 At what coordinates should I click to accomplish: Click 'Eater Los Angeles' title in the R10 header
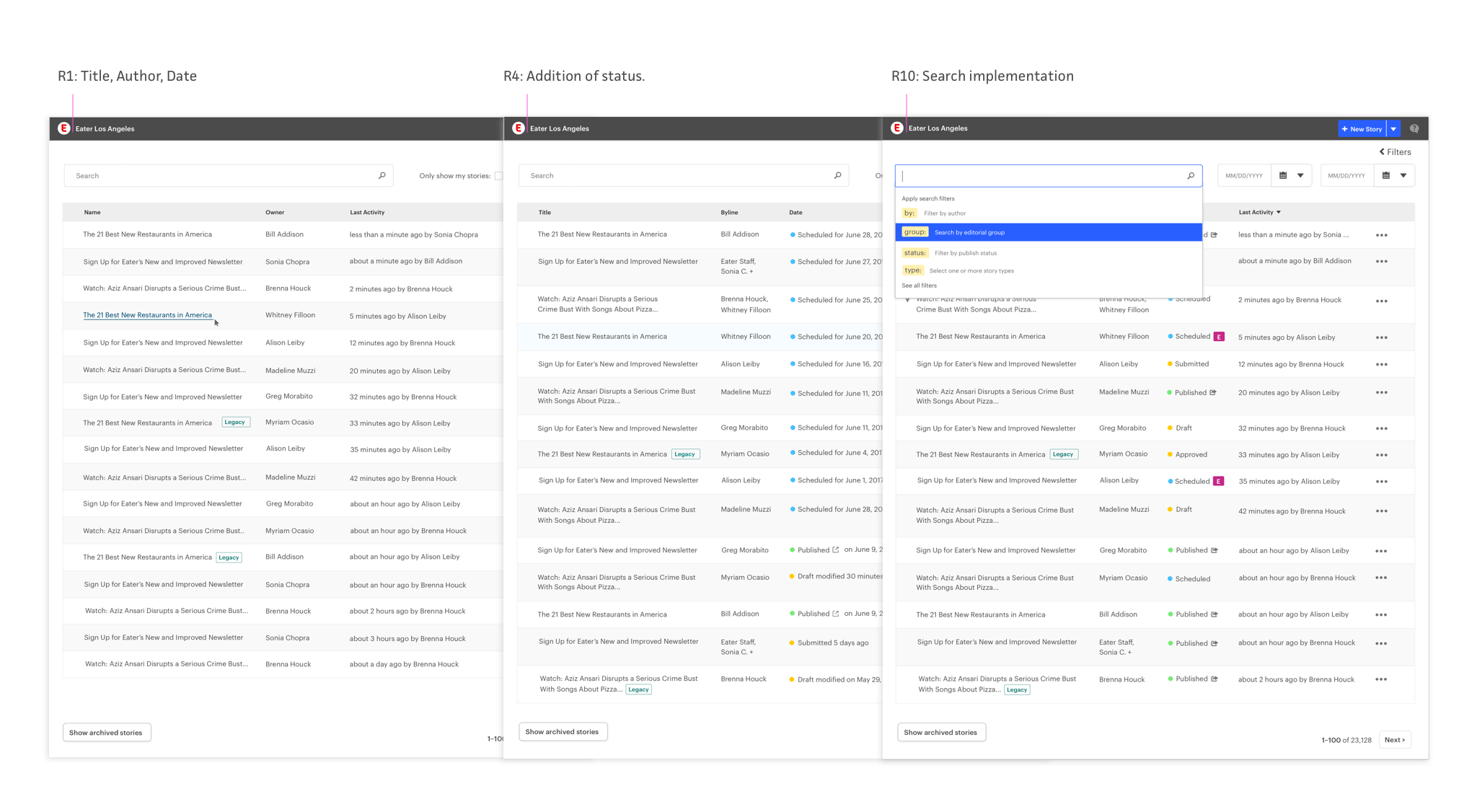(938, 128)
